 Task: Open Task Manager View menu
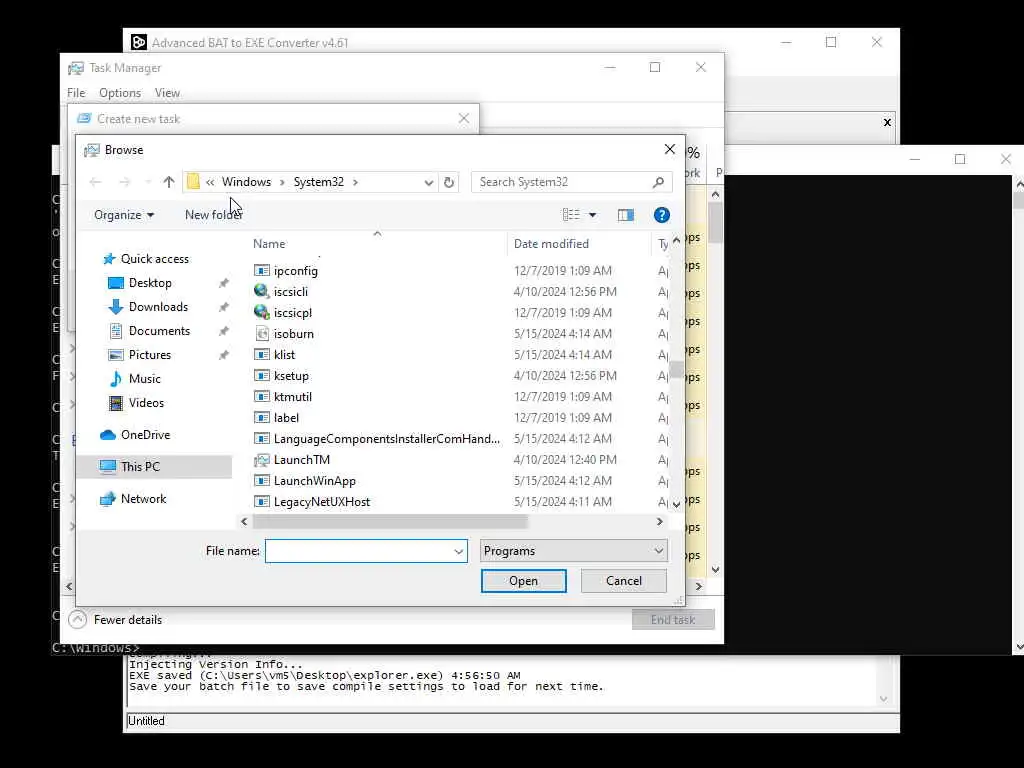pyautogui.click(x=167, y=93)
